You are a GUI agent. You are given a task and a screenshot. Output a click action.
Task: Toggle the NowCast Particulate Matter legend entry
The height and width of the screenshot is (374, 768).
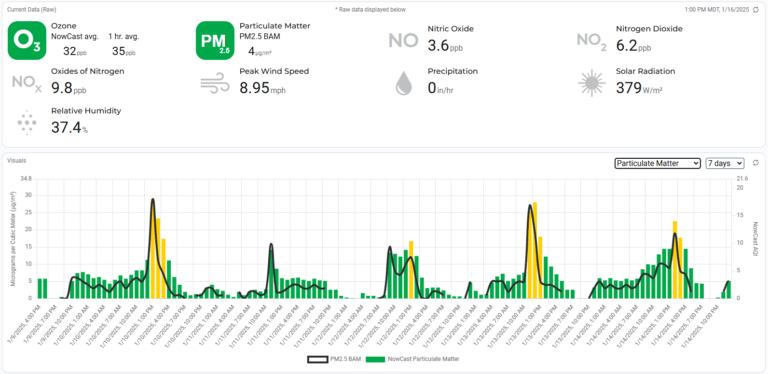[413, 359]
